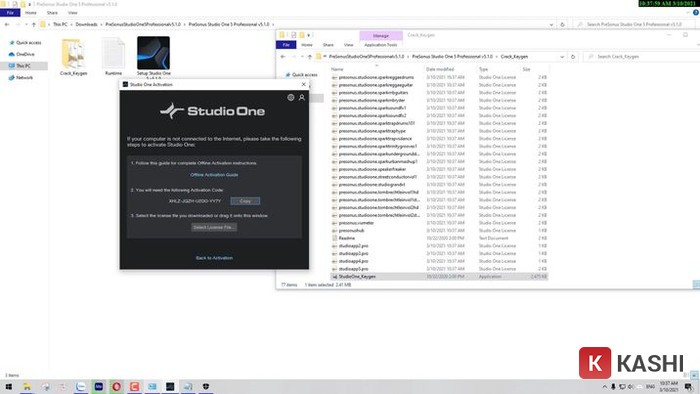Click license icon of presonus.studioone.speakerfreaker
Viewport: 700px width, 394px height.
[334, 170]
